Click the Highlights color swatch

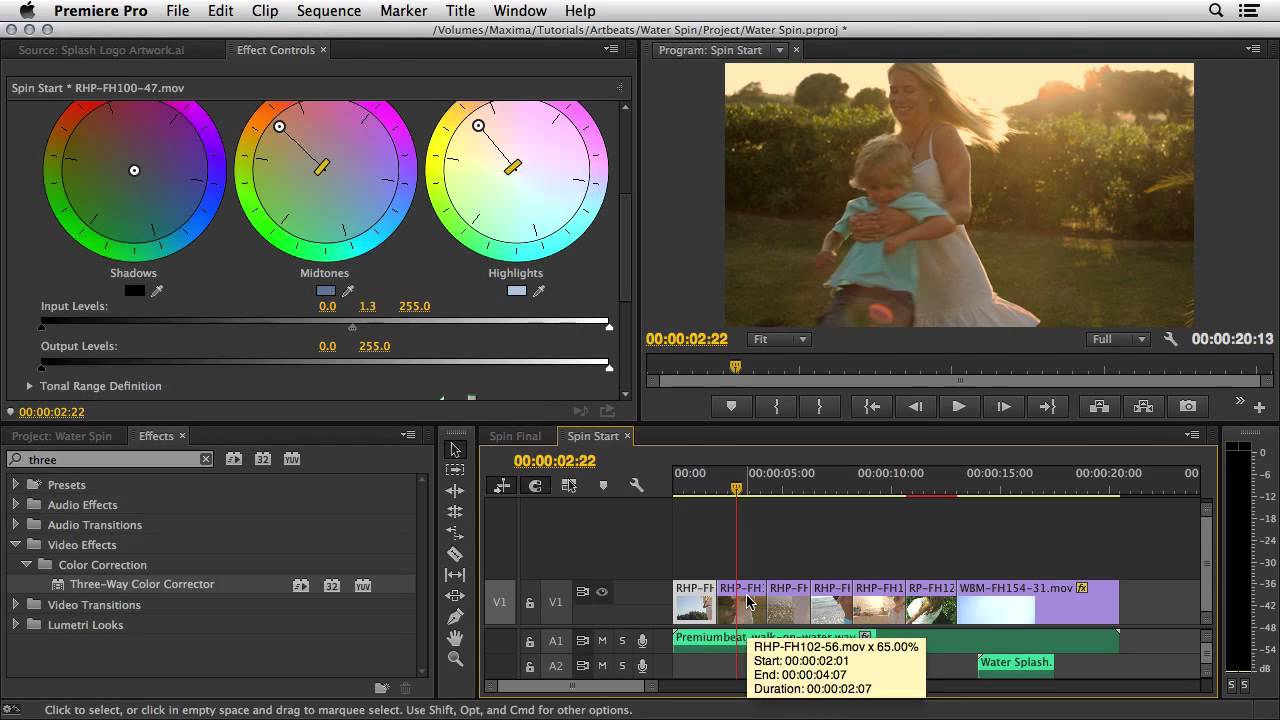pyautogui.click(x=516, y=291)
